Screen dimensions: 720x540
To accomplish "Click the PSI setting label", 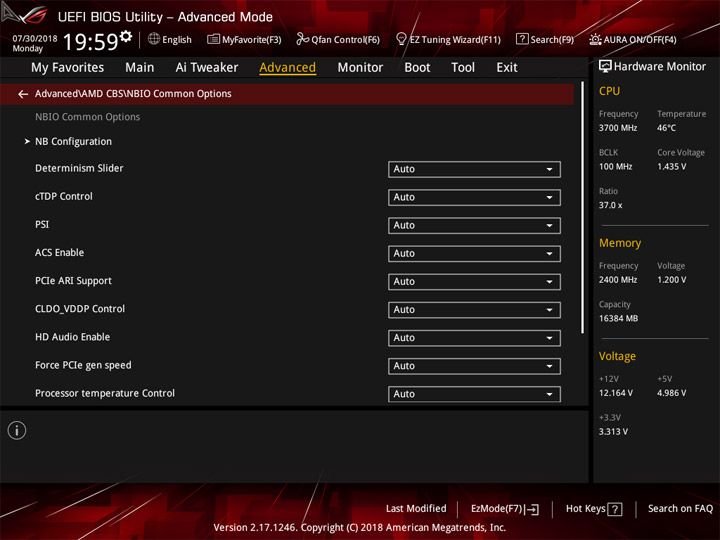I will pyautogui.click(x=42, y=225).
